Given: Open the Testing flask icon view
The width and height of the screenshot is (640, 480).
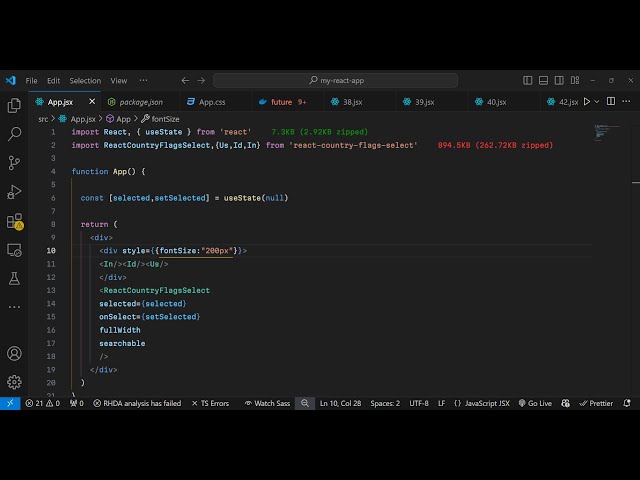Looking at the screenshot, I should (14, 278).
